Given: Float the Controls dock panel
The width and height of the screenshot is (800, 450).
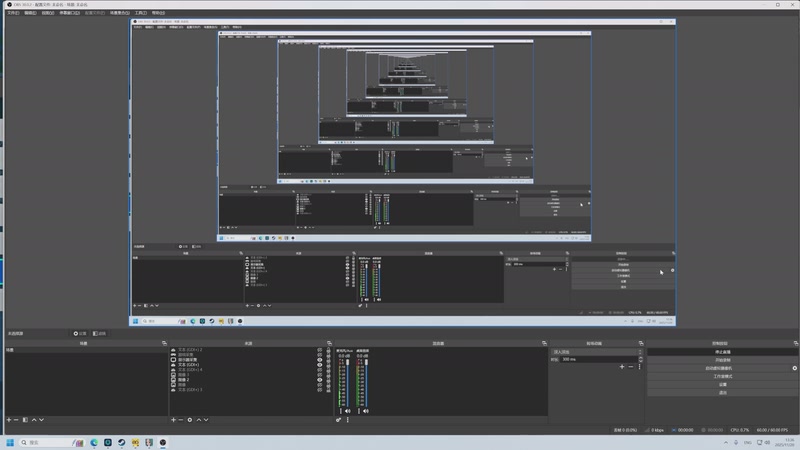Looking at the screenshot, I should pos(796,343).
